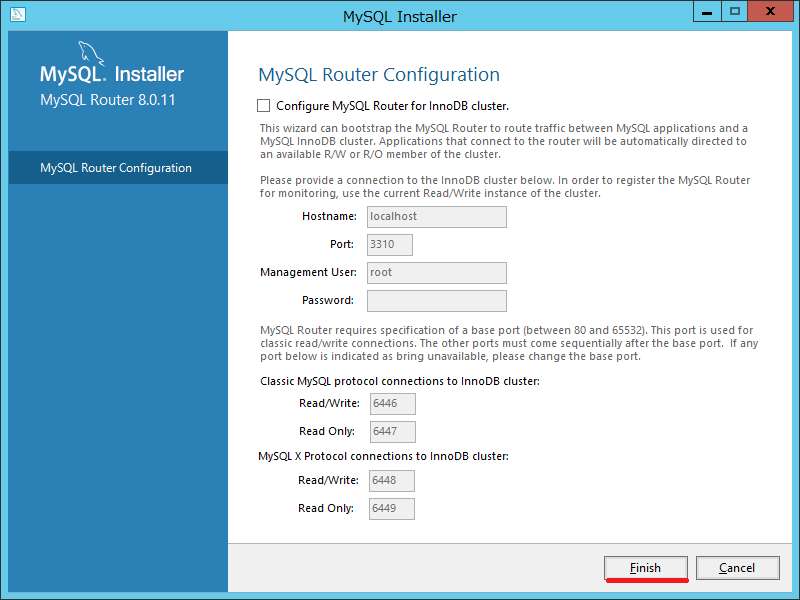Click X Protocol Read/Write port 6448
The height and width of the screenshot is (600, 800).
click(392, 481)
